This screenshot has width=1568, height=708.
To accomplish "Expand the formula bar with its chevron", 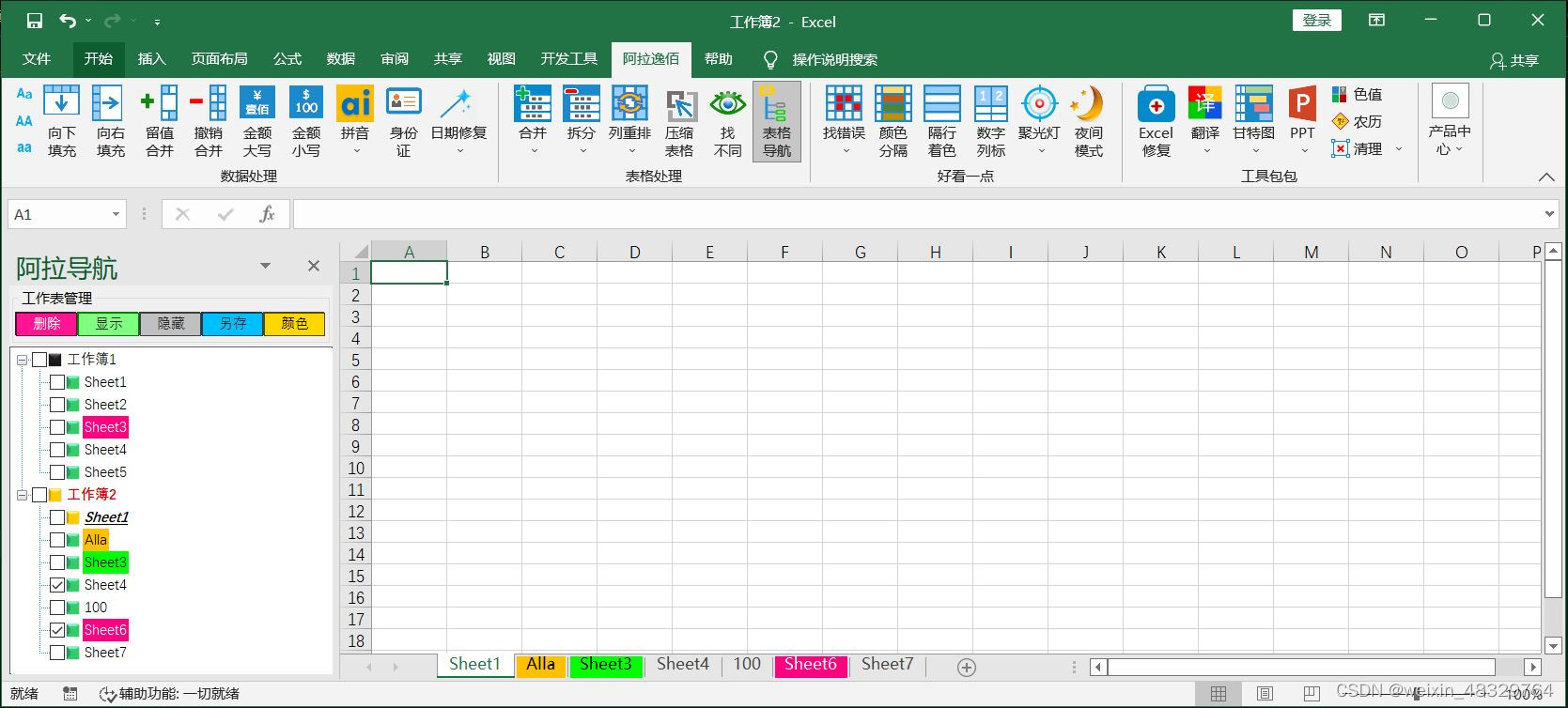I will tap(1549, 214).
